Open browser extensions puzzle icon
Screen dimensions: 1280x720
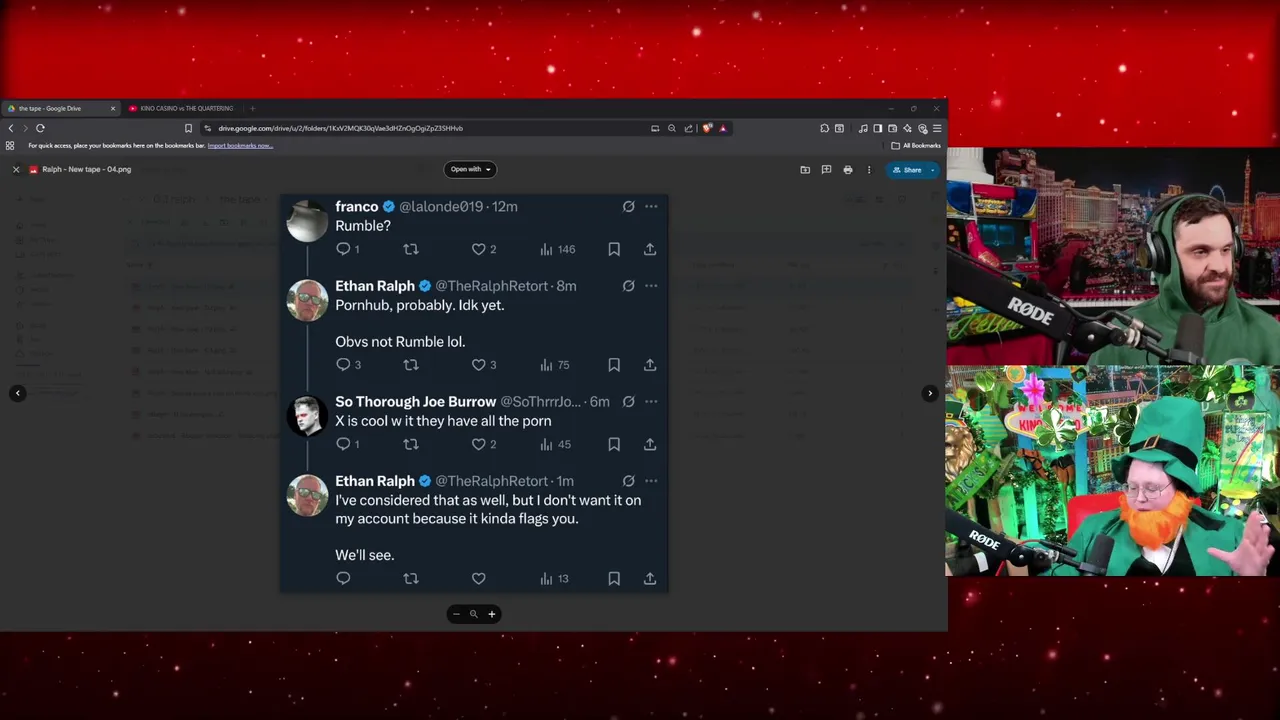click(824, 128)
